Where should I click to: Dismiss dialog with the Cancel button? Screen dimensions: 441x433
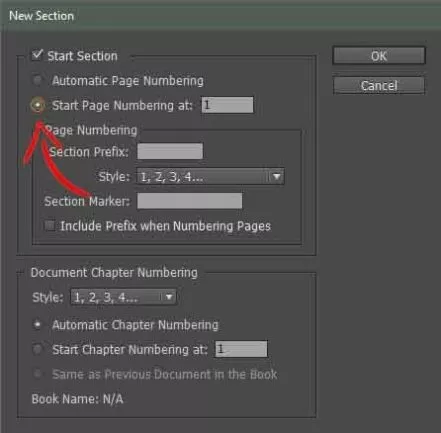click(379, 86)
